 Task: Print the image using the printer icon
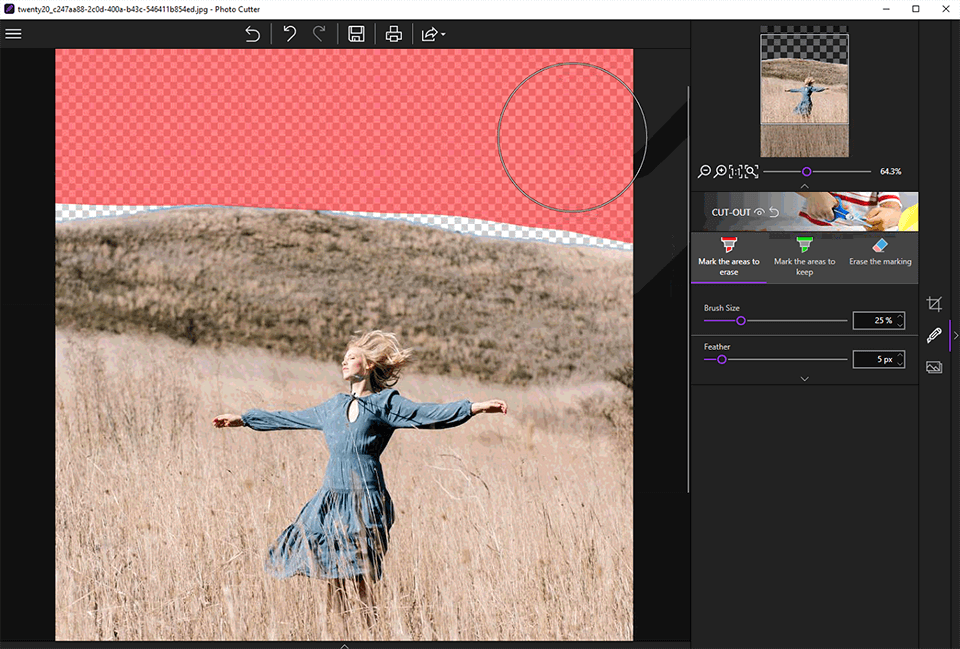(394, 34)
